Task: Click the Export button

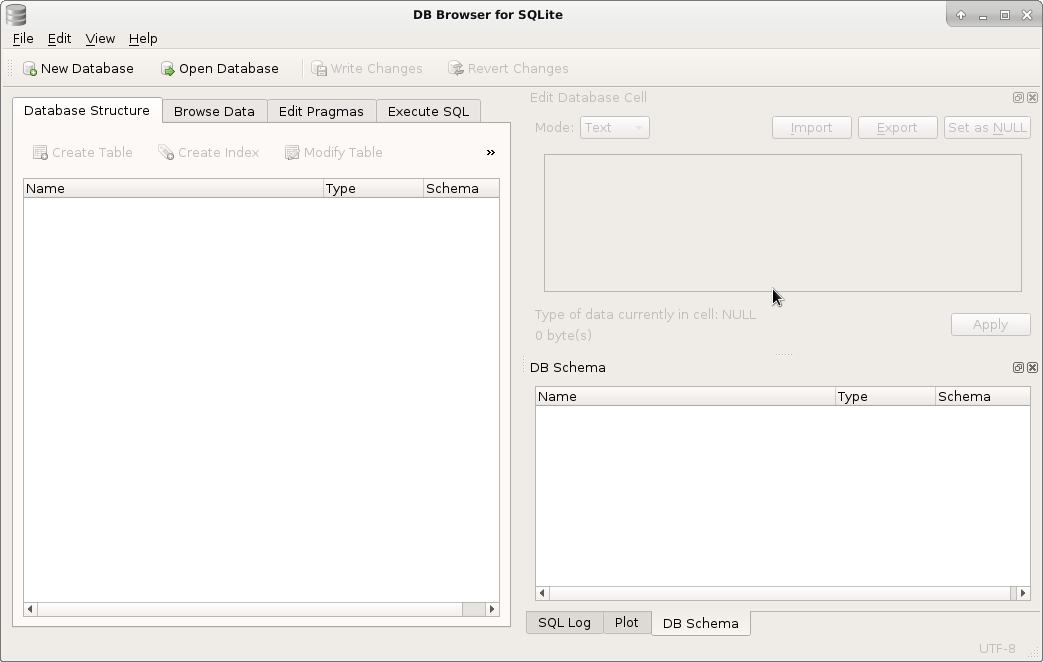Action: pos(897,128)
